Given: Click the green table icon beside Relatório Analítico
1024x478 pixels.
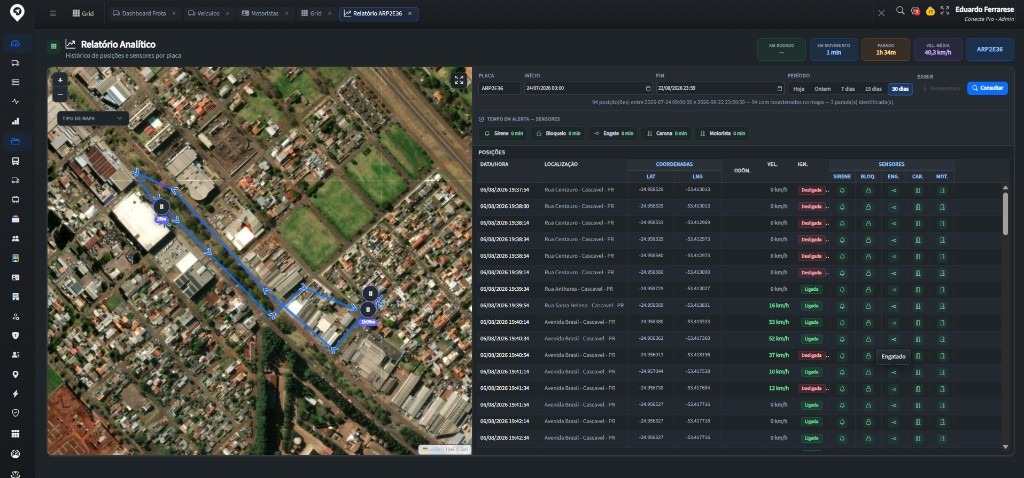Looking at the screenshot, I should tap(54, 46).
